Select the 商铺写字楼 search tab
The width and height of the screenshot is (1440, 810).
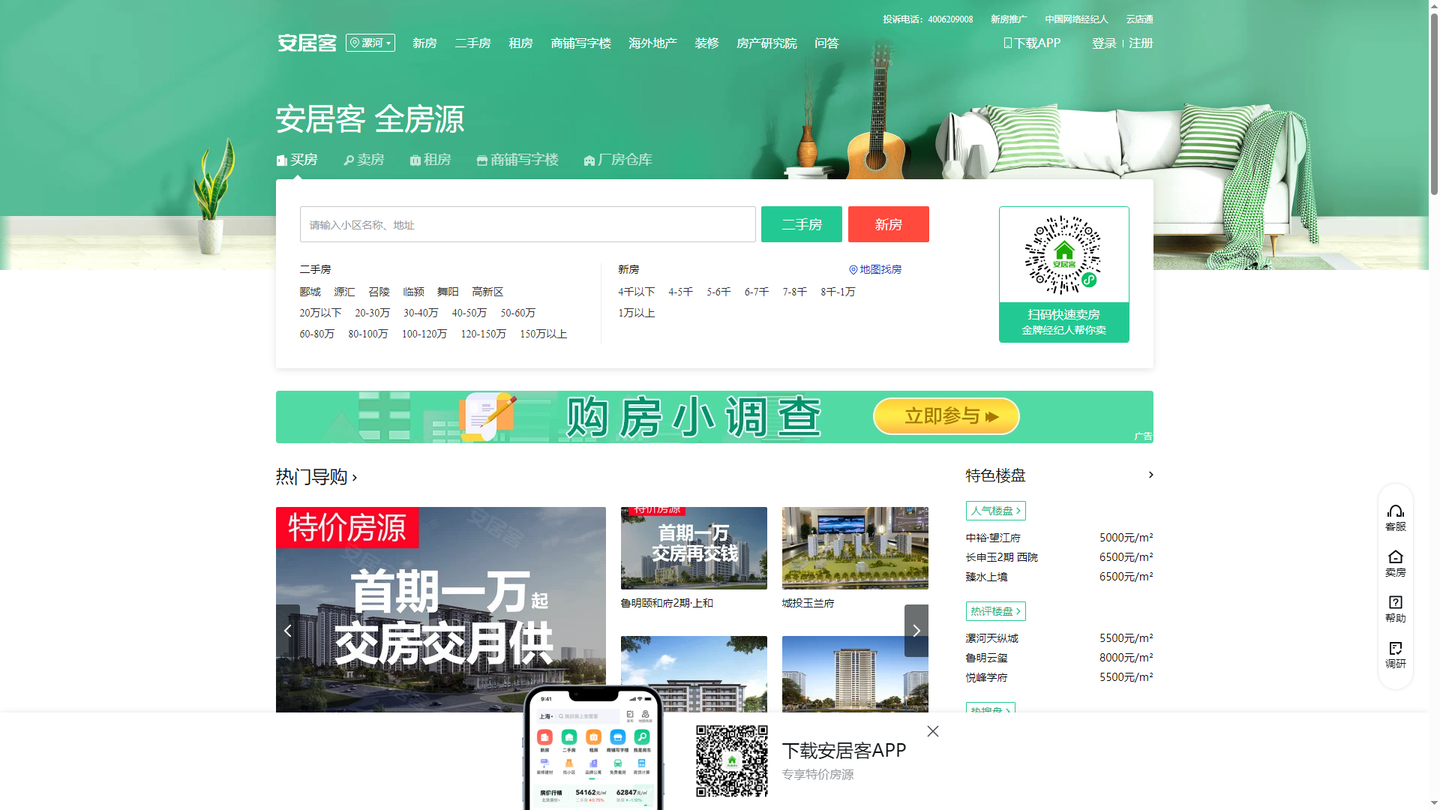pyautogui.click(x=517, y=160)
